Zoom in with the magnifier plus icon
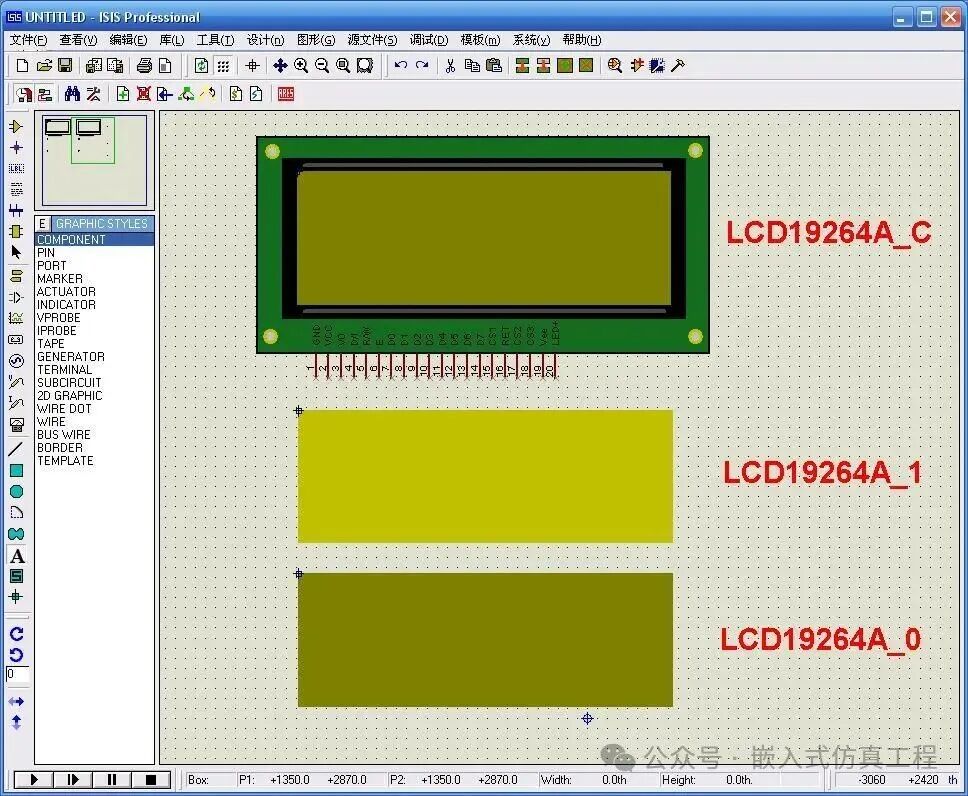Viewport: 968px width, 796px height. tap(301, 65)
